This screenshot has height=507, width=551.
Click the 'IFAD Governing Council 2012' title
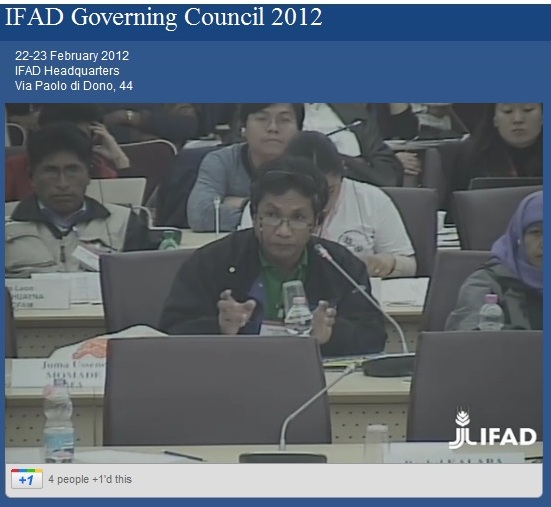164,17
